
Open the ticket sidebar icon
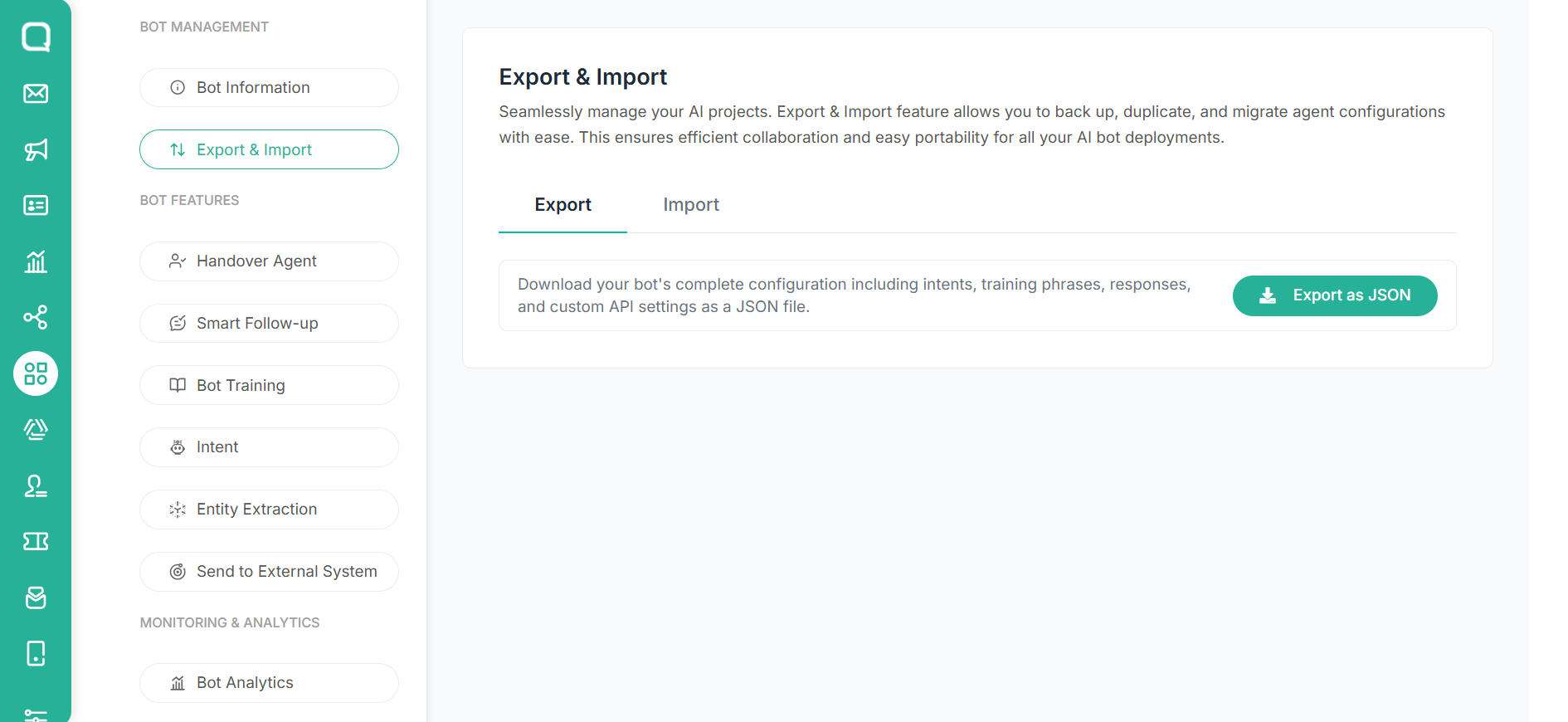tap(36, 541)
